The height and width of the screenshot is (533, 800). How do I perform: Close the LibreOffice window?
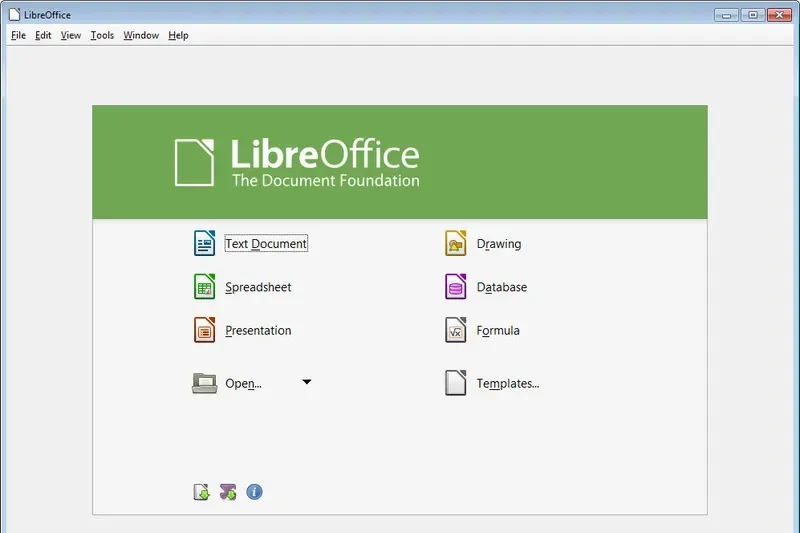point(779,15)
